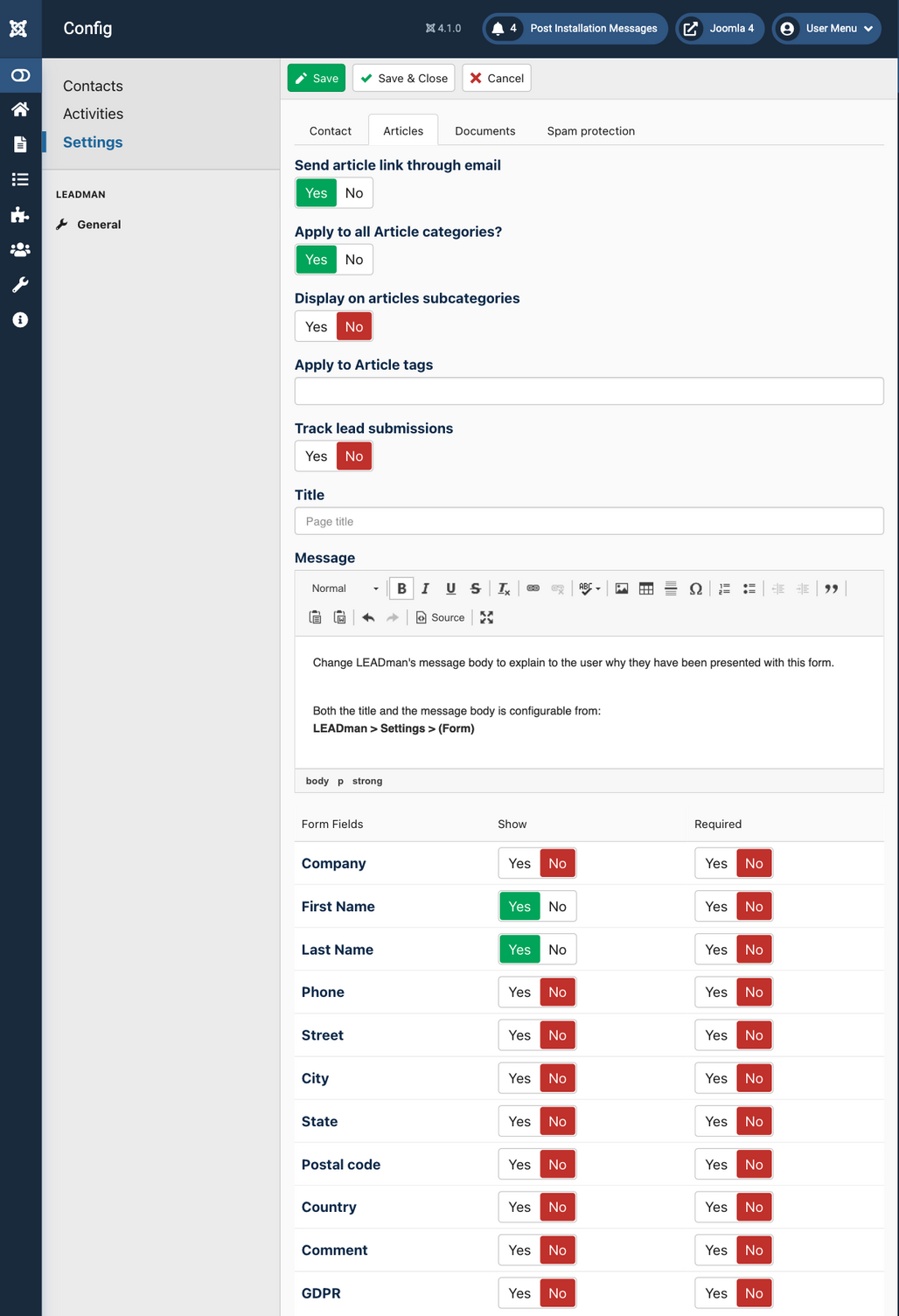Maximize the editor with fullscreen icon
Image resolution: width=899 pixels, height=1316 pixels.
[487, 617]
